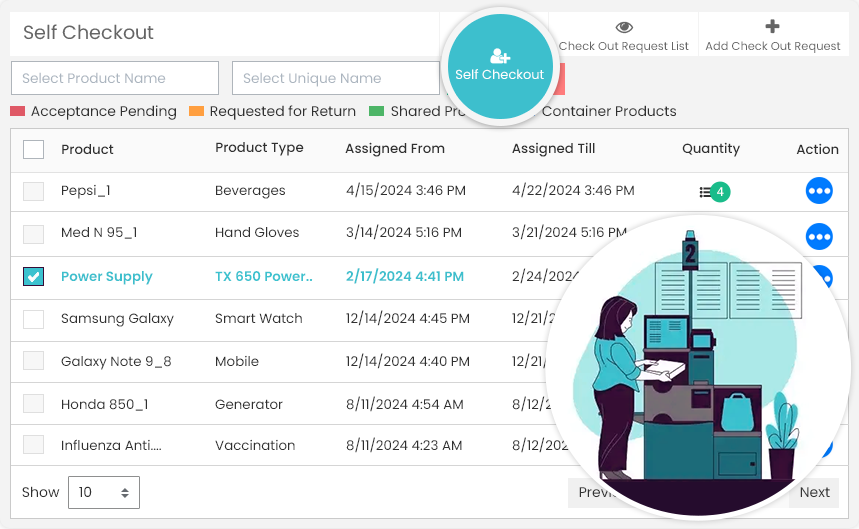
Task: Tick the Galaxy Note 9_8 checkbox
Action: 34,361
